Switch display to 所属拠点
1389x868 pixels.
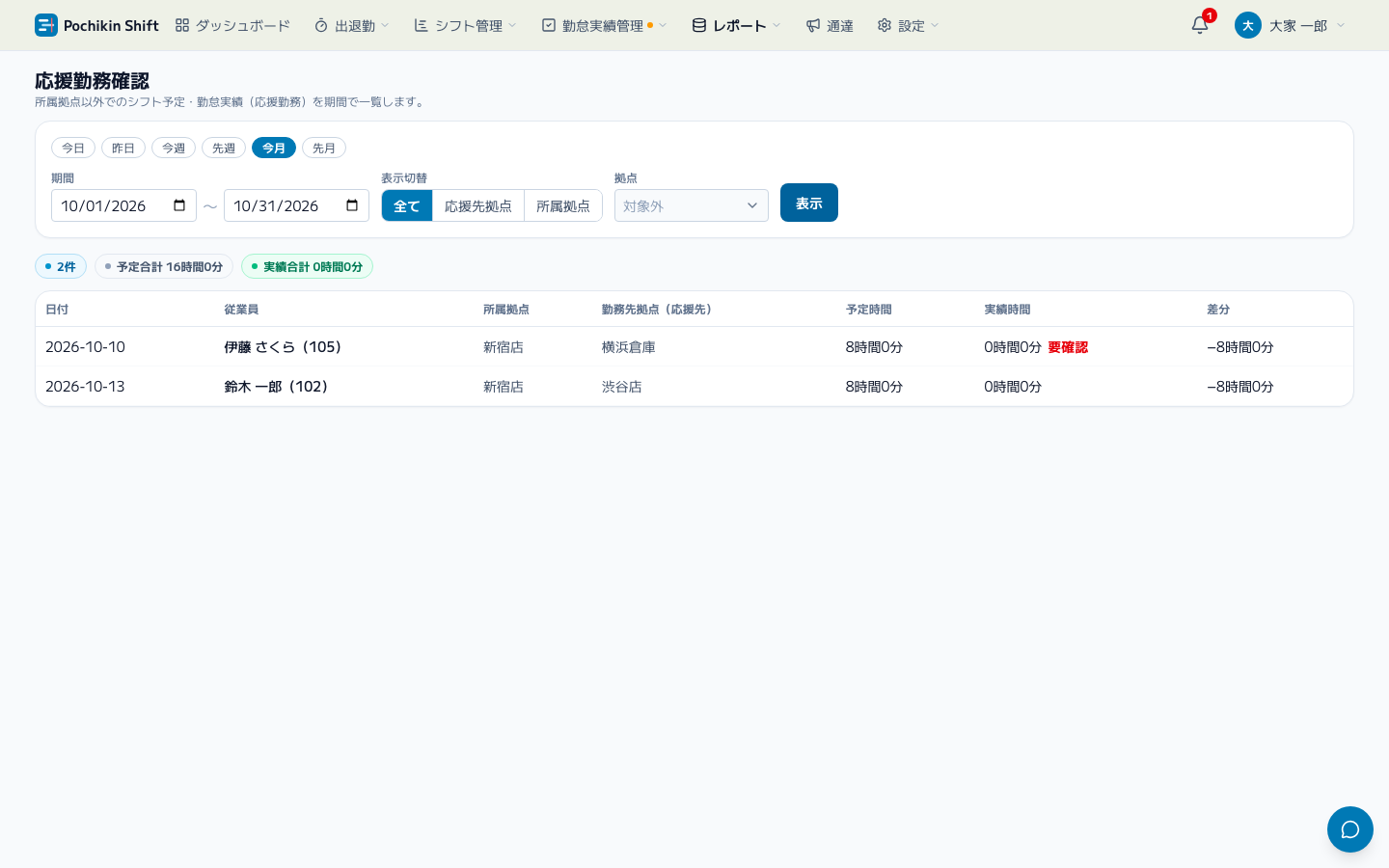[563, 205]
